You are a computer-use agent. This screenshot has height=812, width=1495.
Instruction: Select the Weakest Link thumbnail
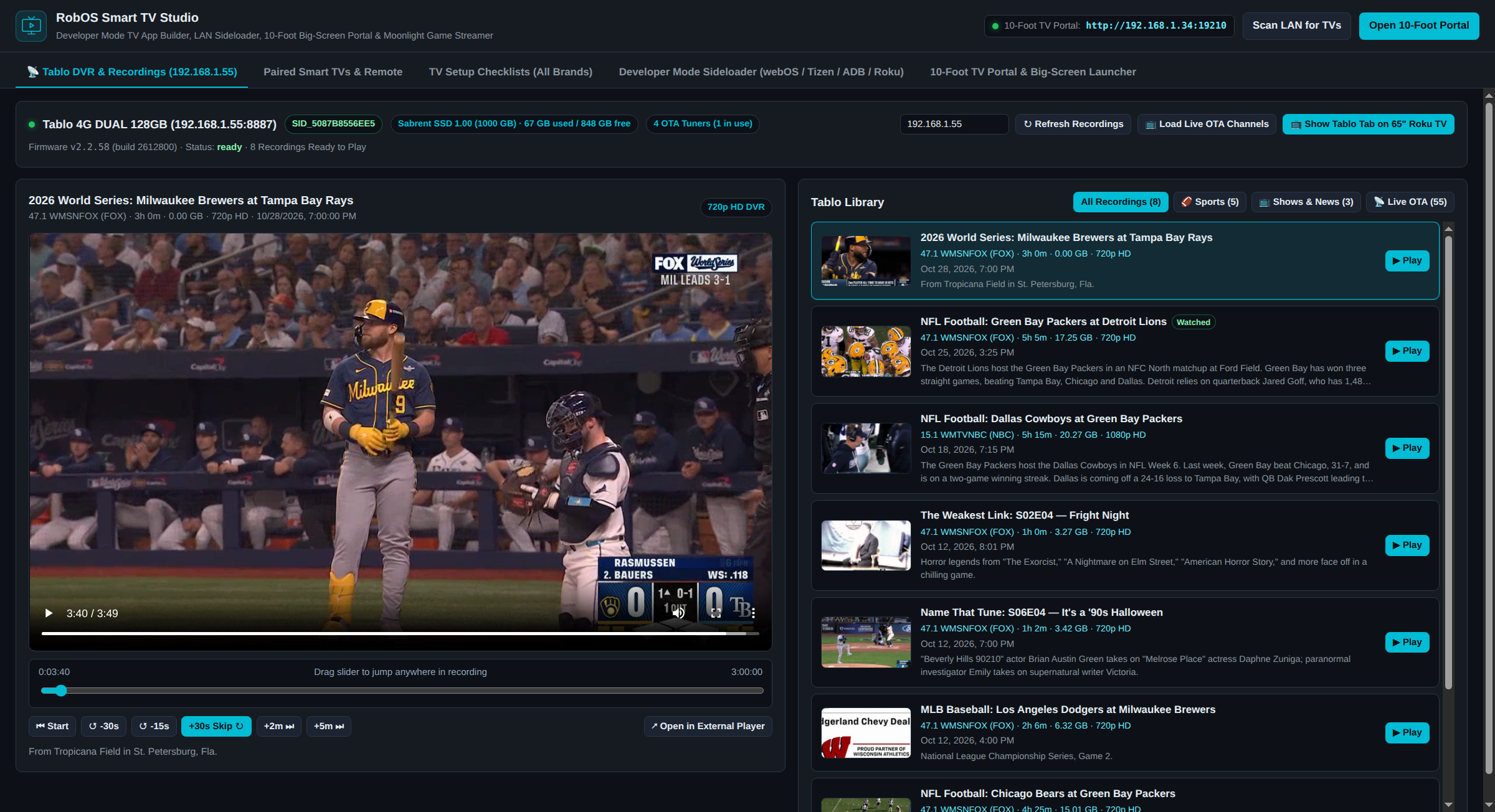[x=866, y=545]
